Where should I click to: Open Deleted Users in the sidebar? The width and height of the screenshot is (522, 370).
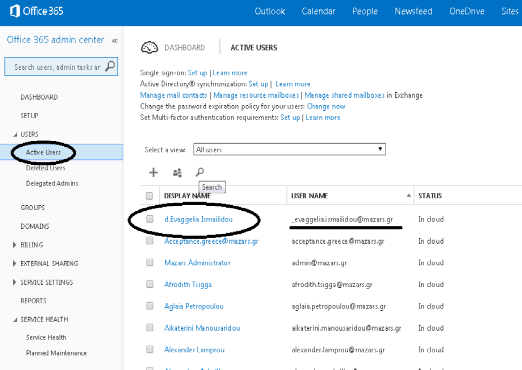point(45,168)
